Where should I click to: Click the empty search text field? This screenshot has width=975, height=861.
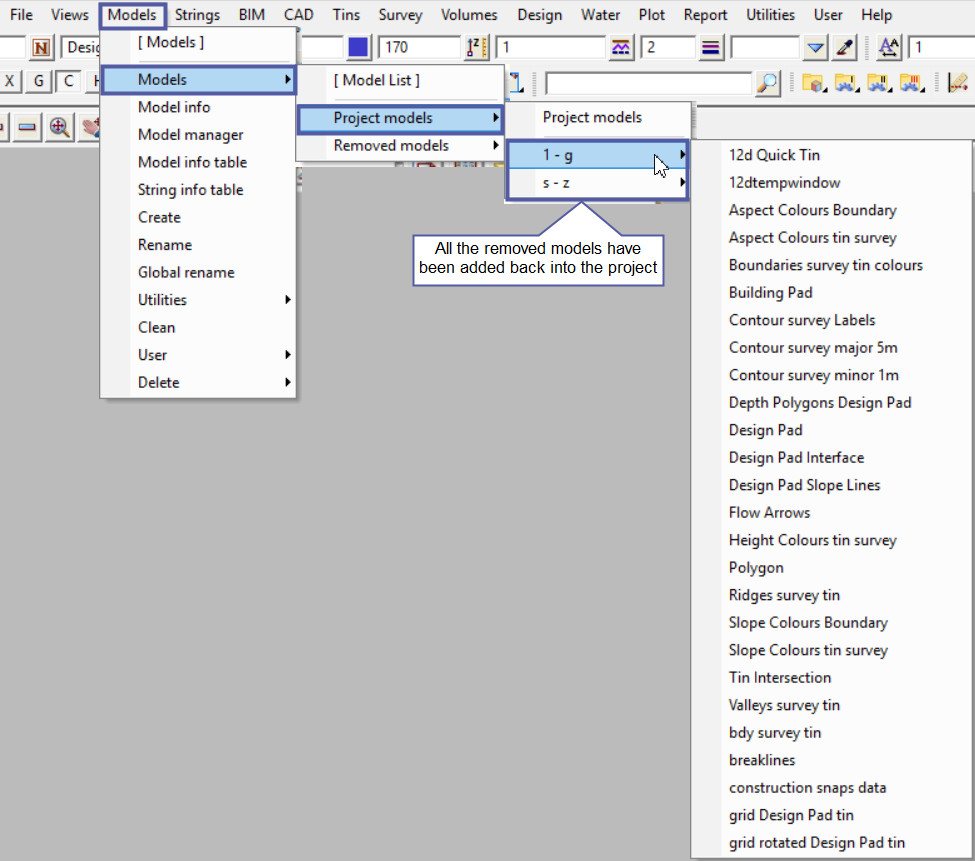[x=649, y=83]
